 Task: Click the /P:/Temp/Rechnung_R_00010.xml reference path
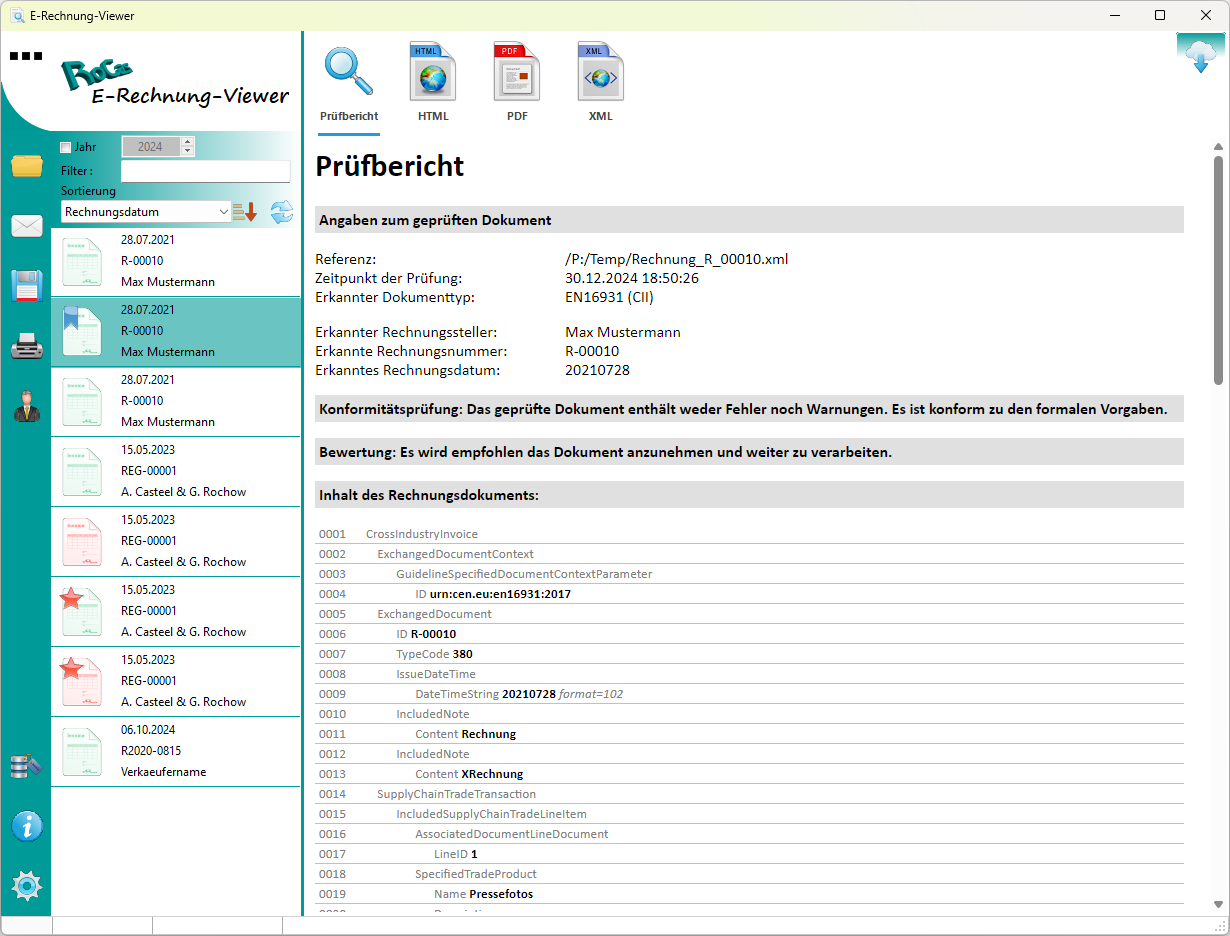[x=677, y=259]
